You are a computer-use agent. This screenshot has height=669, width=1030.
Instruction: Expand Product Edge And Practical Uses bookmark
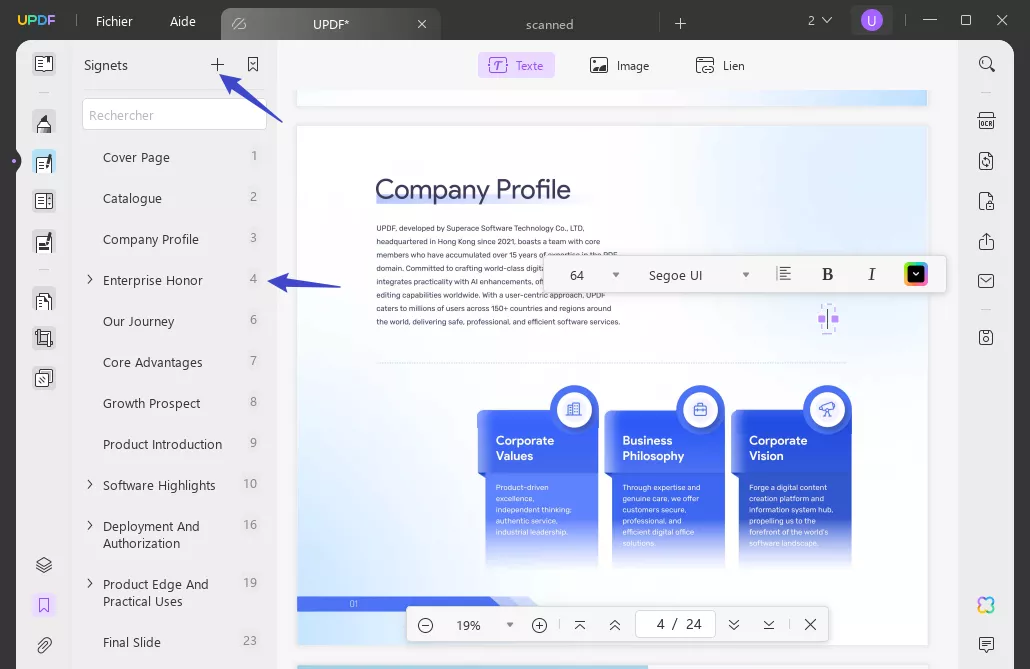pos(90,584)
